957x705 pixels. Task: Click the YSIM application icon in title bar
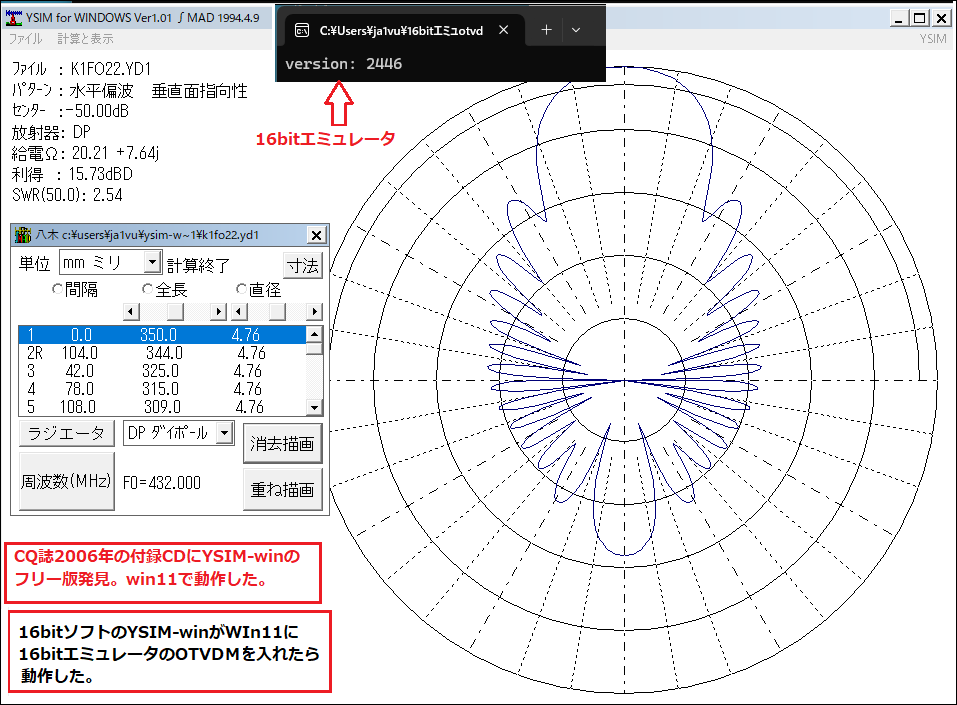(x=13, y=18)
